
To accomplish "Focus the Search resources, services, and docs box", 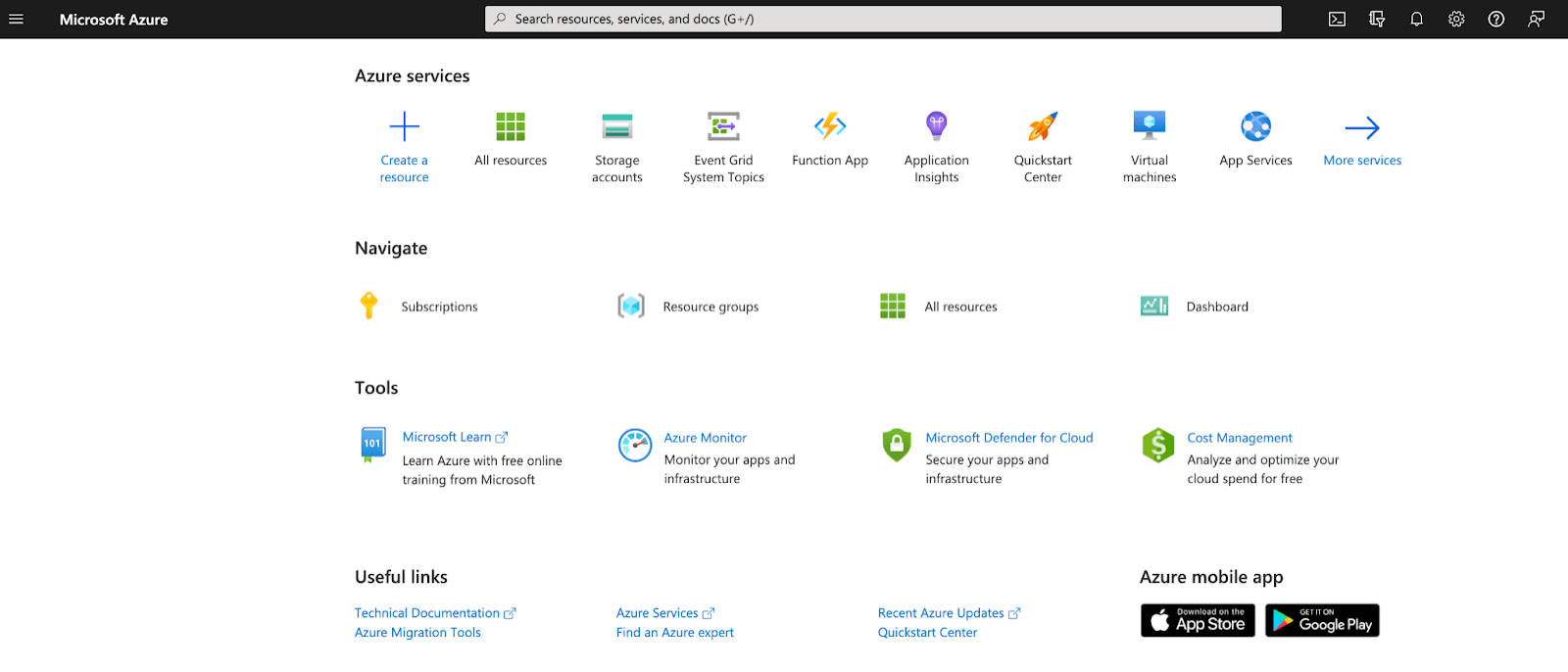I will [x=883, y=19].
